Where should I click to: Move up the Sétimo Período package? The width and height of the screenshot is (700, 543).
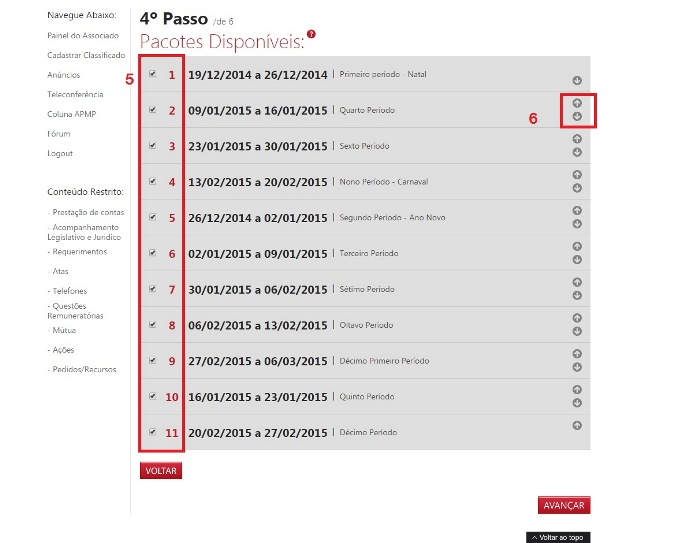[577, 282]
